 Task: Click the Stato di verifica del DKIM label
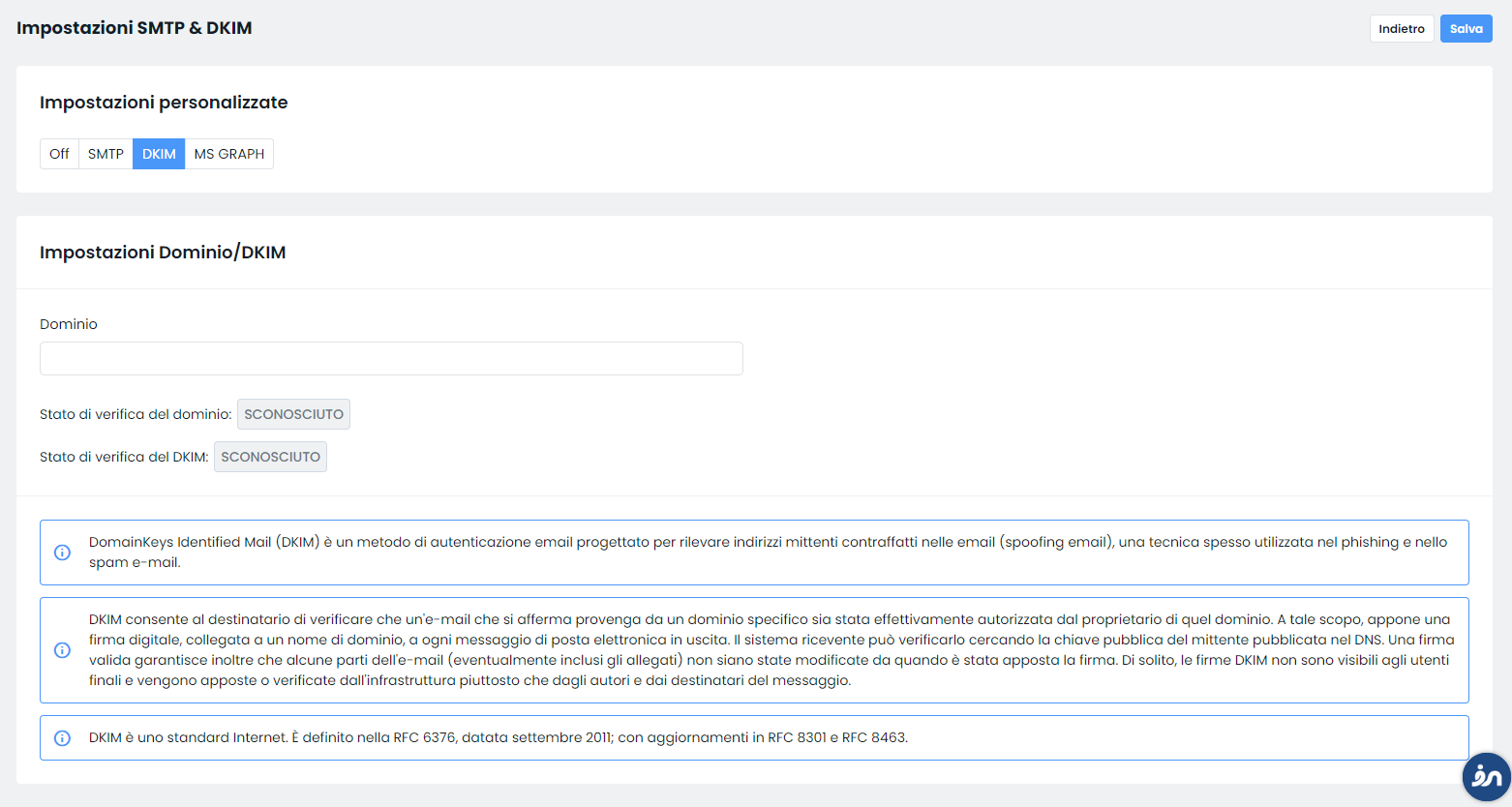[x=124, y=457]
